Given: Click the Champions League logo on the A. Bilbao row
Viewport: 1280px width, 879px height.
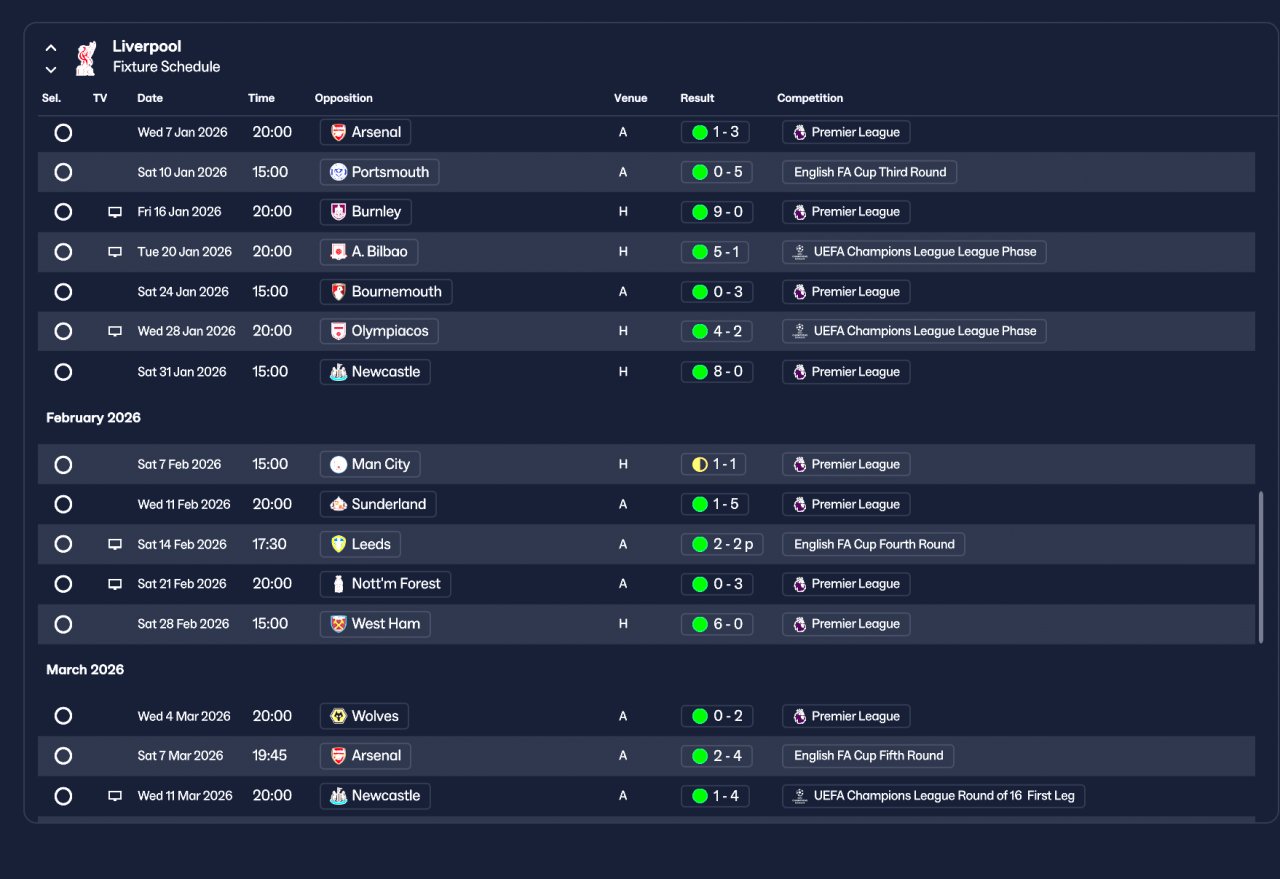Looking at the screenshot, I should click(799, 252).
